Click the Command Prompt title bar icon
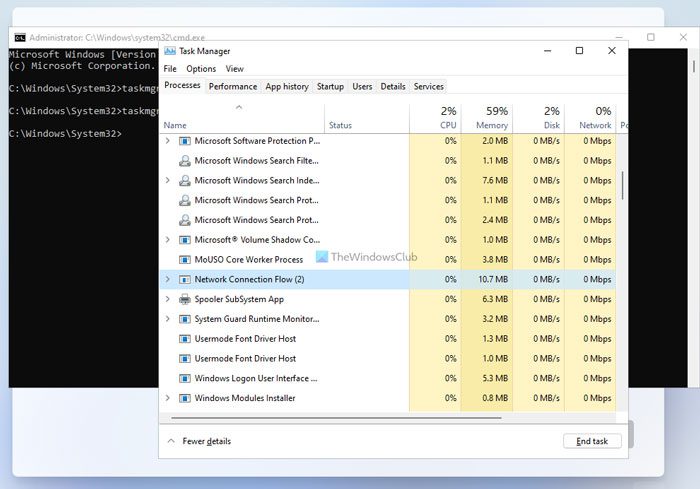700x489 pixels. coord(20,38)
